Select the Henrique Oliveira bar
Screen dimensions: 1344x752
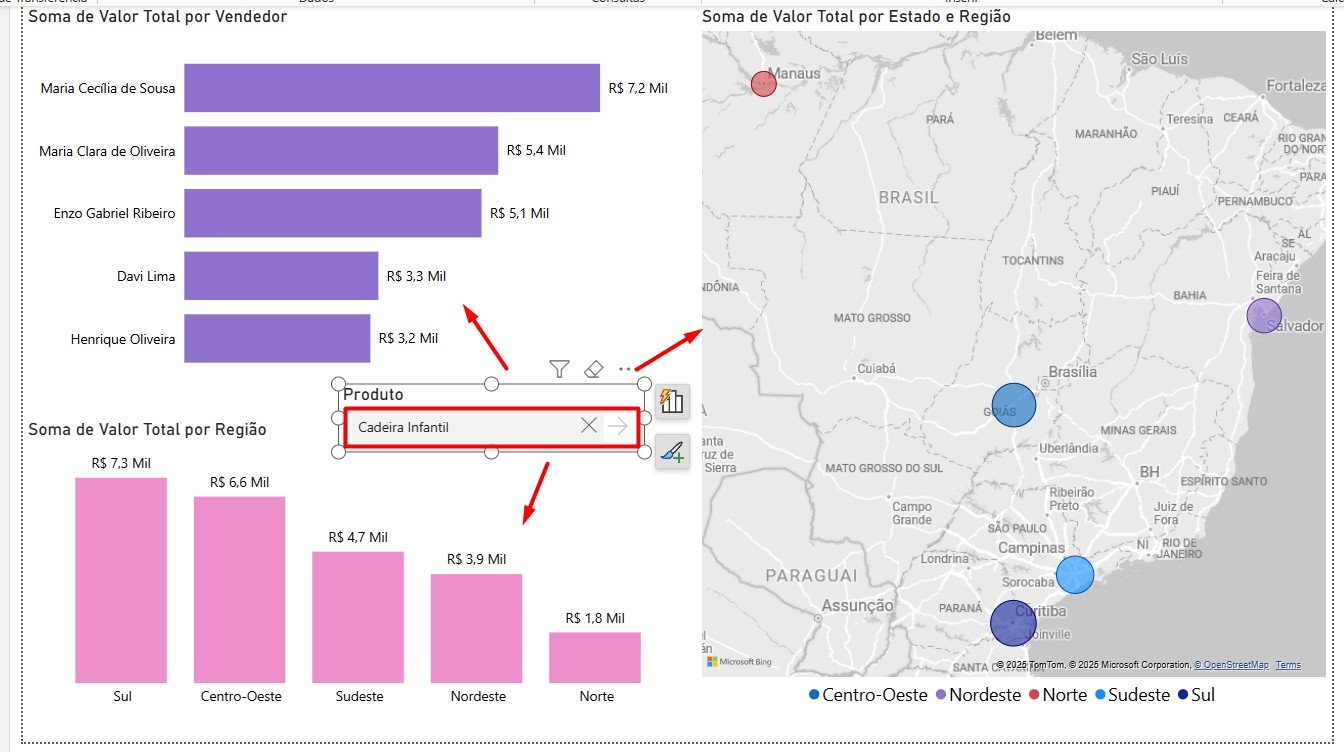point(277,339)
